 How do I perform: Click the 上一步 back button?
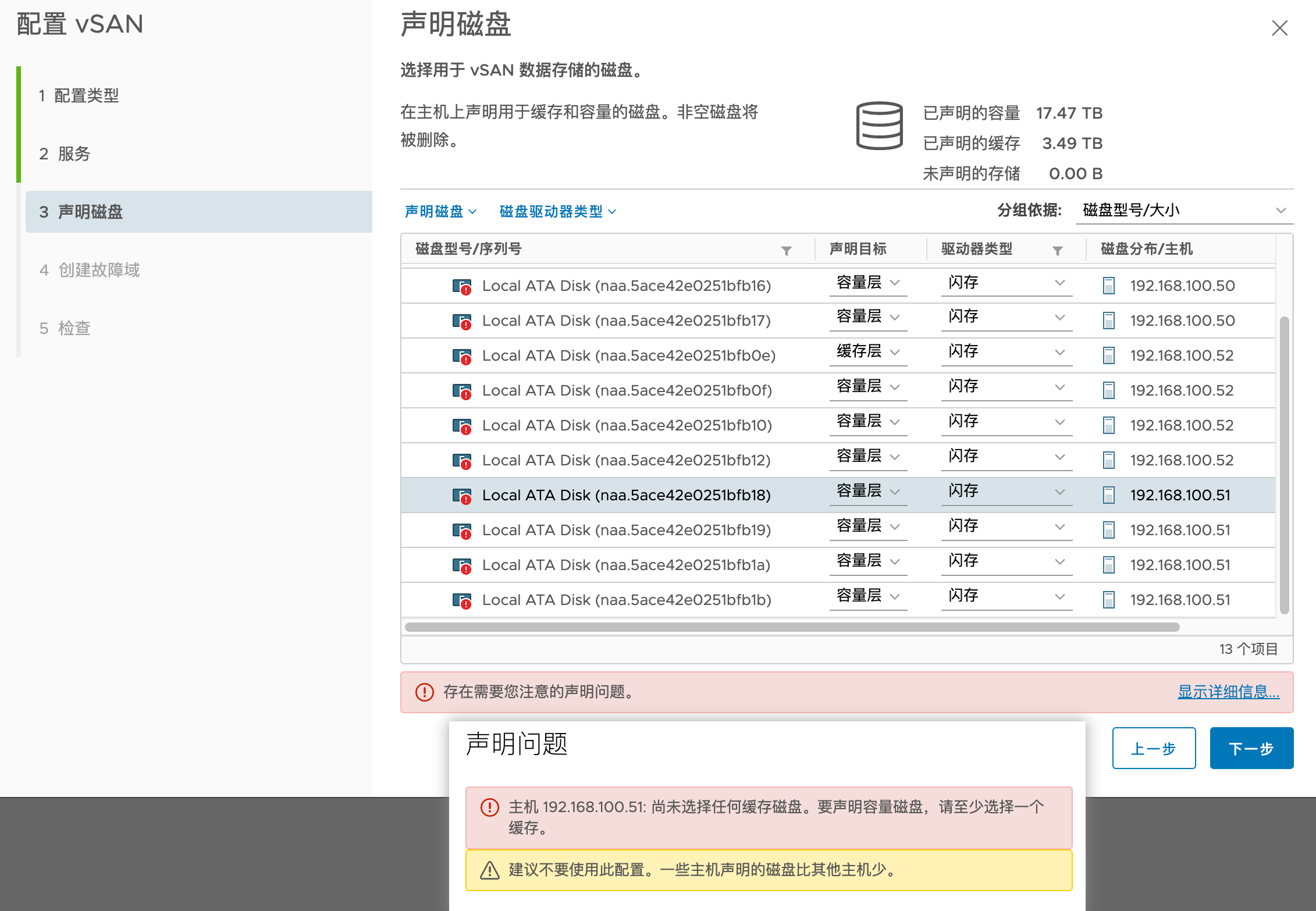[x=1153, y=748]
